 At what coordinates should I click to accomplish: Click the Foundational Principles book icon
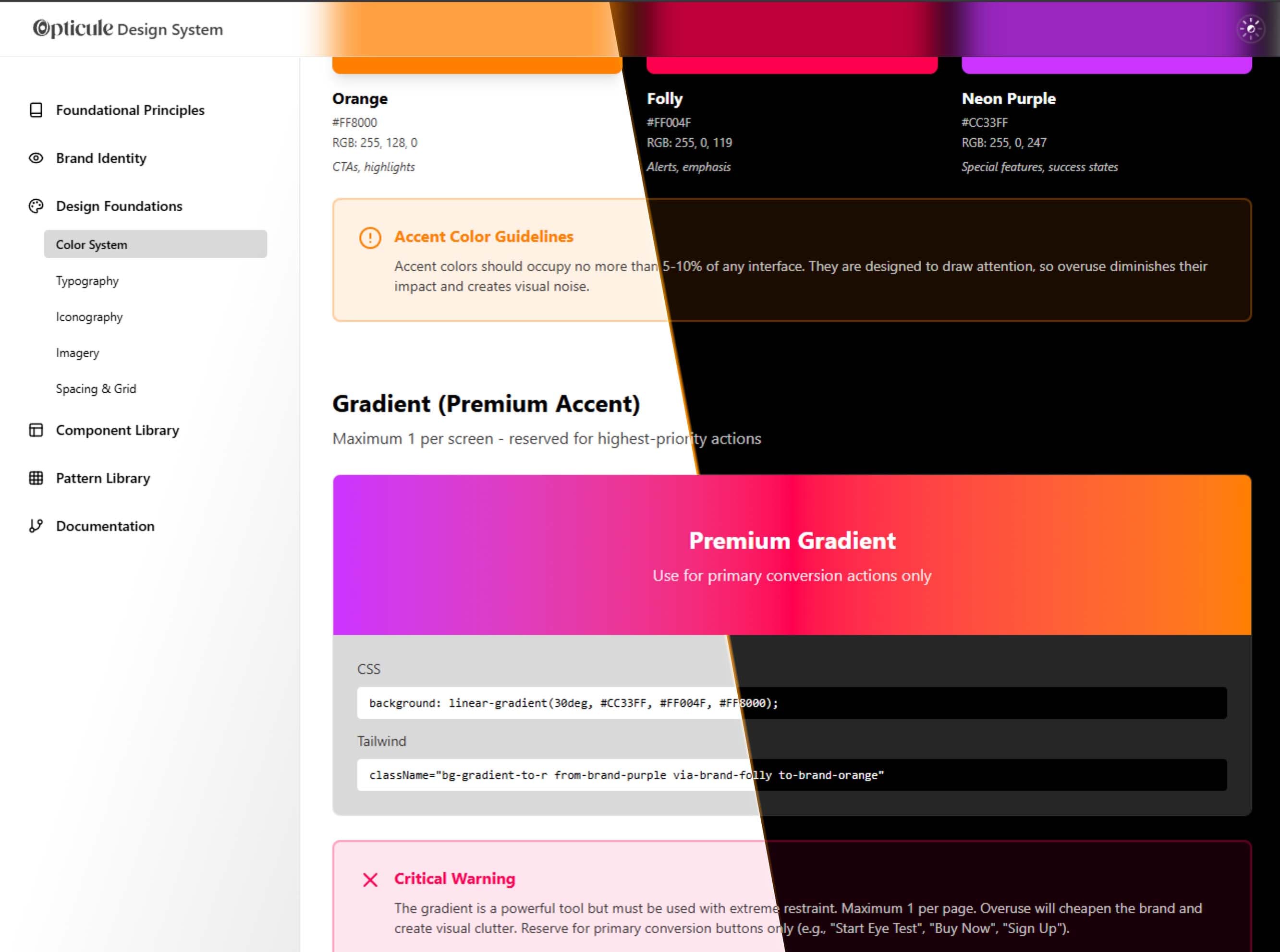point(36,110)
